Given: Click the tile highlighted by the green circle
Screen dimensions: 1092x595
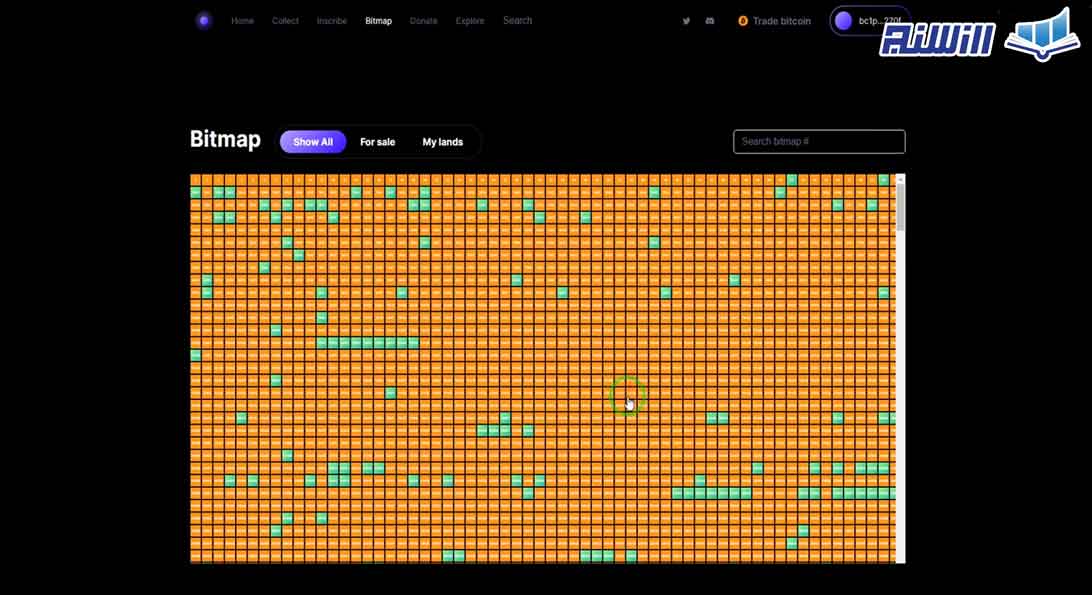Looking at the screenshot, I should (x=626, y=395).
